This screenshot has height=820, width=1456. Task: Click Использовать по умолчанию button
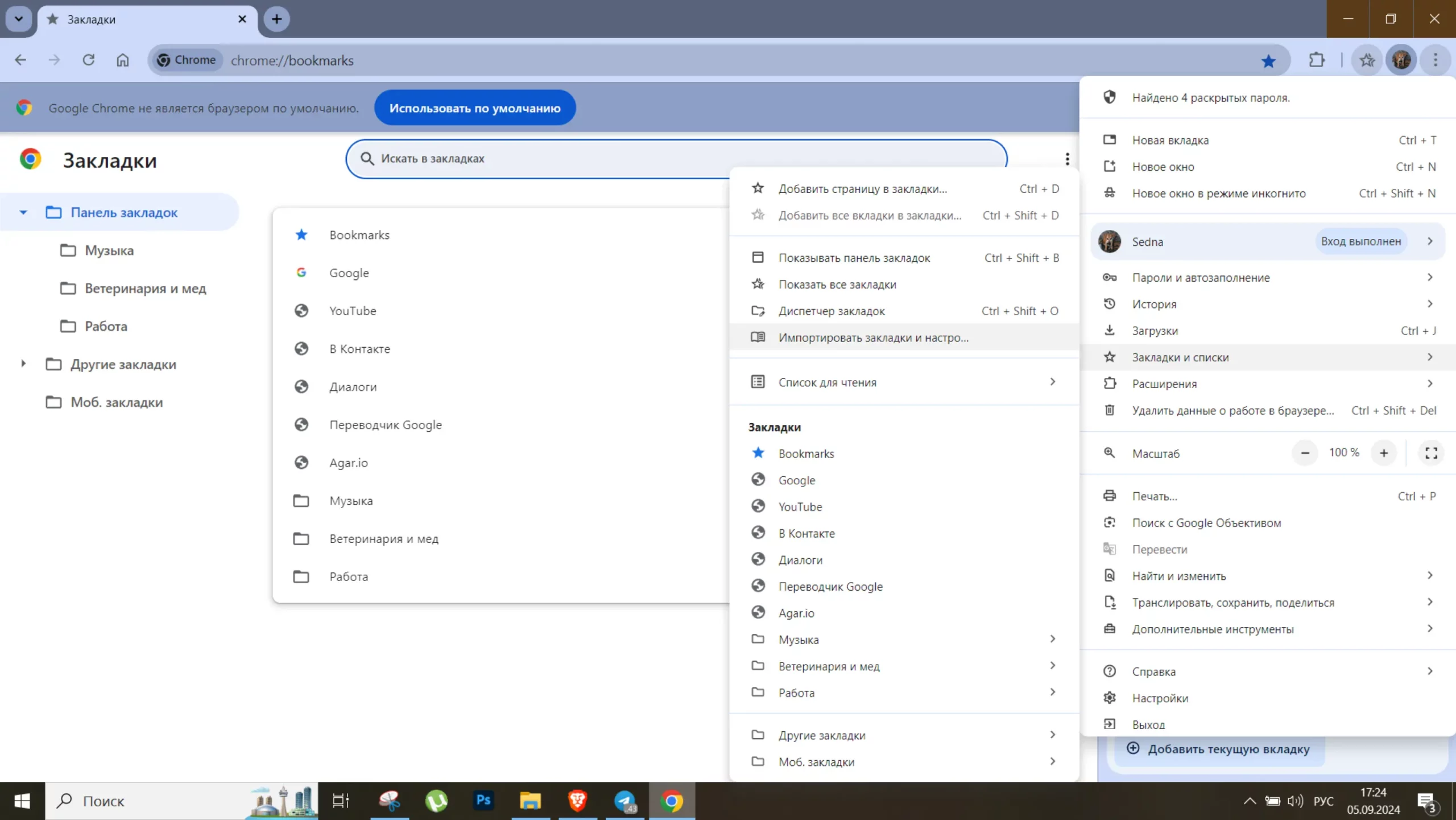[x=475, y=108]
